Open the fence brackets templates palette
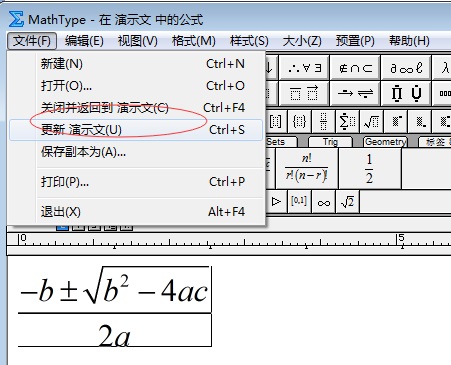Screen dimensions: 451x365 (275, 121)
